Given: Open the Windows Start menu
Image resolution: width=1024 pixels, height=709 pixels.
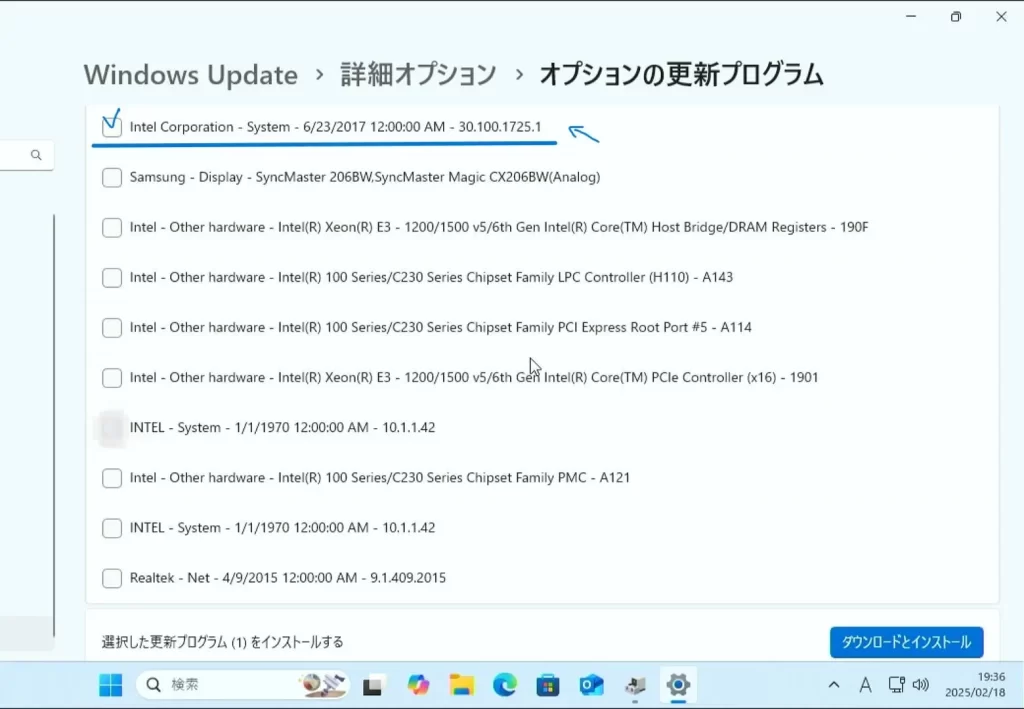Looking at the screenshot, I should (111, 685).
